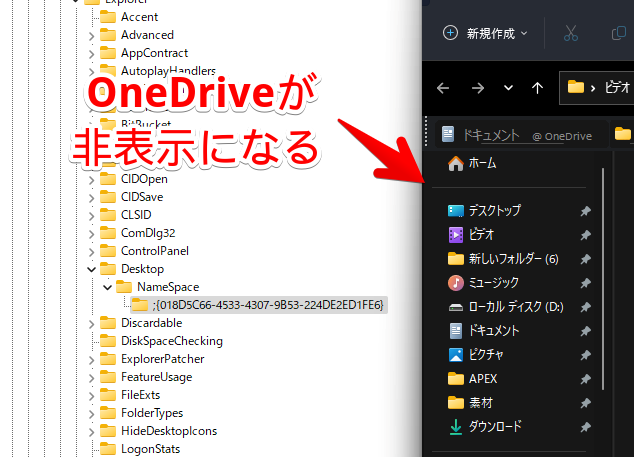This screenshot has height=457, width=634.
Task: Click the pin icon beside ミュージック
Action: tap(585, 283)
